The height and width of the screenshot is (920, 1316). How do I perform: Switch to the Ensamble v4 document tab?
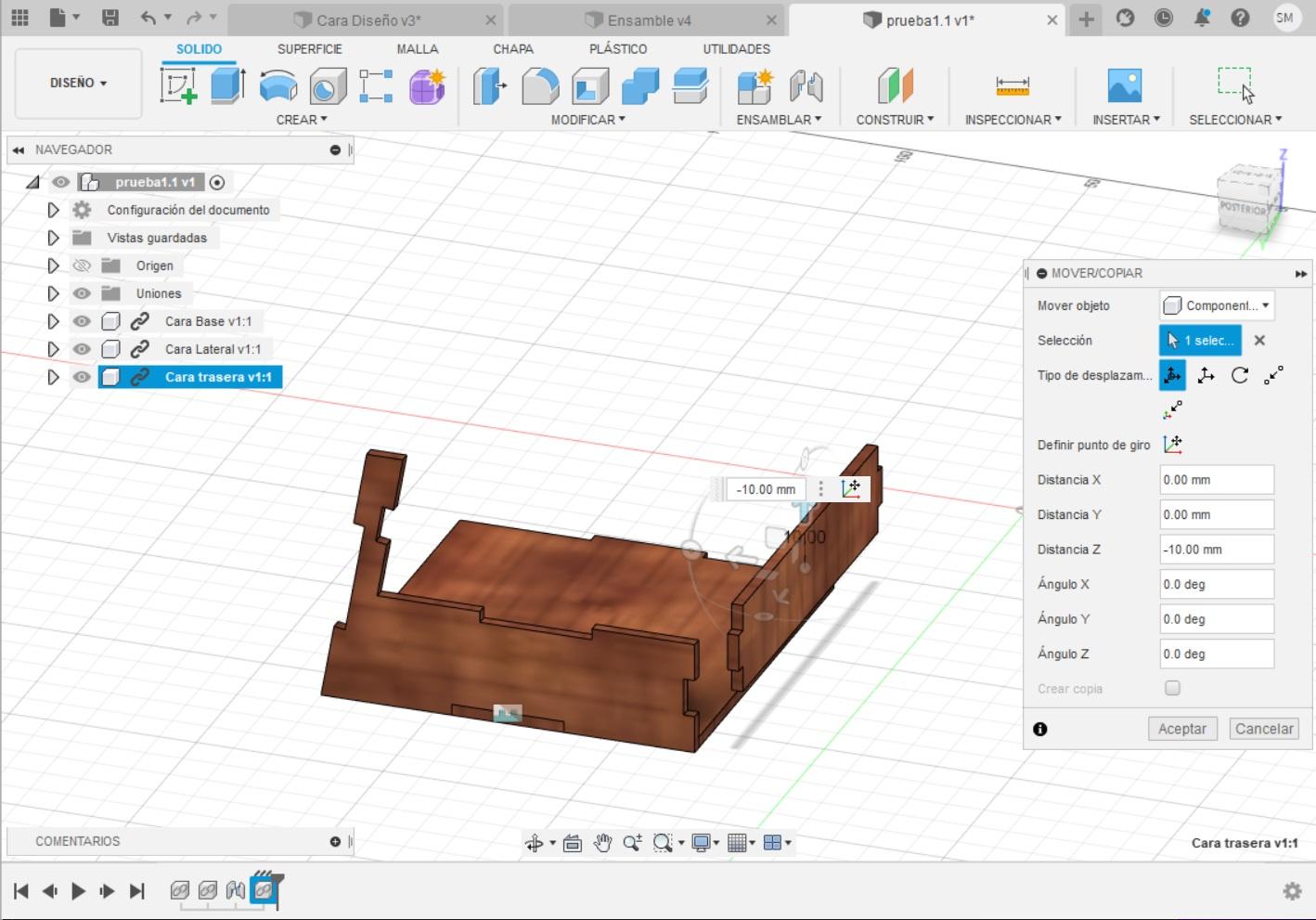pos(649,20)
